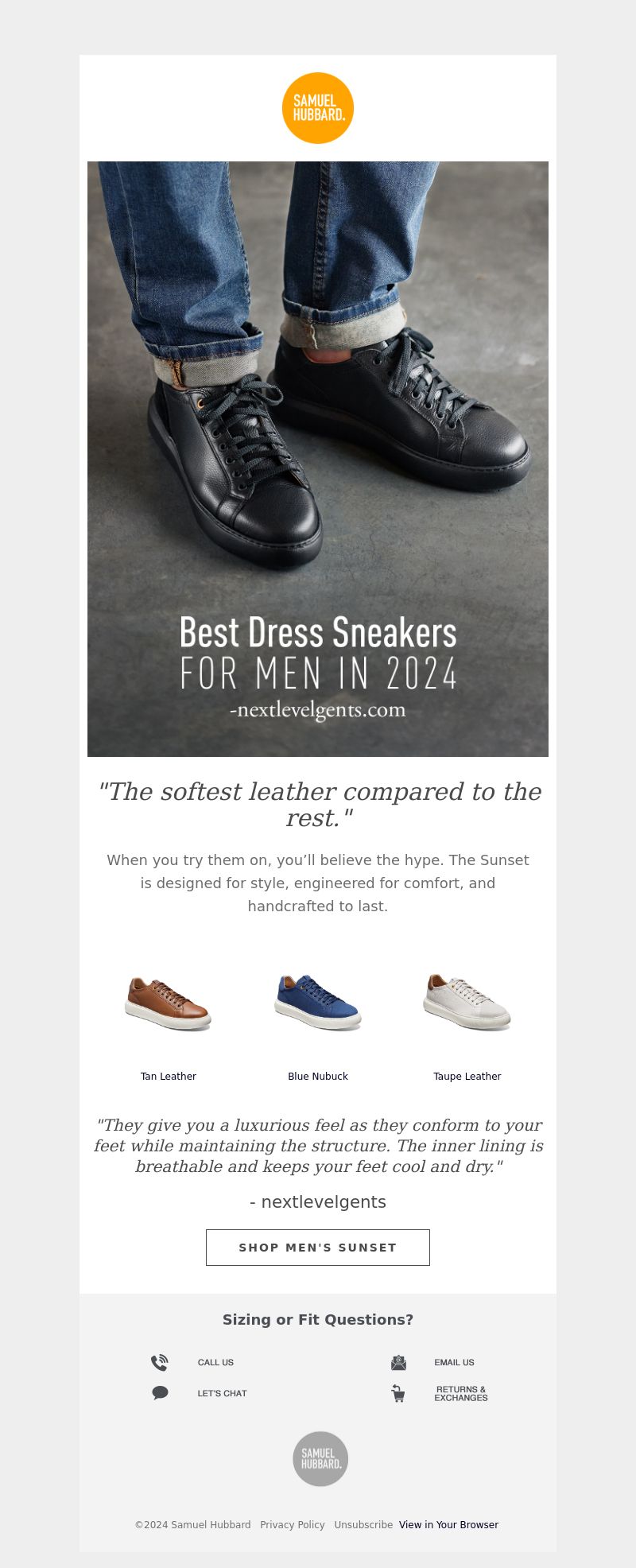Open the Tan Leather sneaker image

(x=169, y=1003)
